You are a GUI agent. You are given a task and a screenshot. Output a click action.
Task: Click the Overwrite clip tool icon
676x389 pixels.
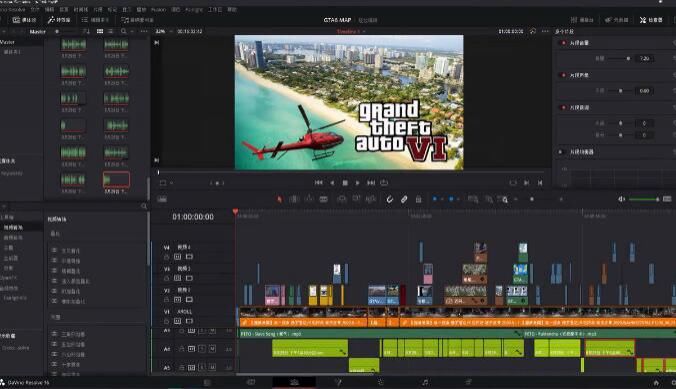357,199
